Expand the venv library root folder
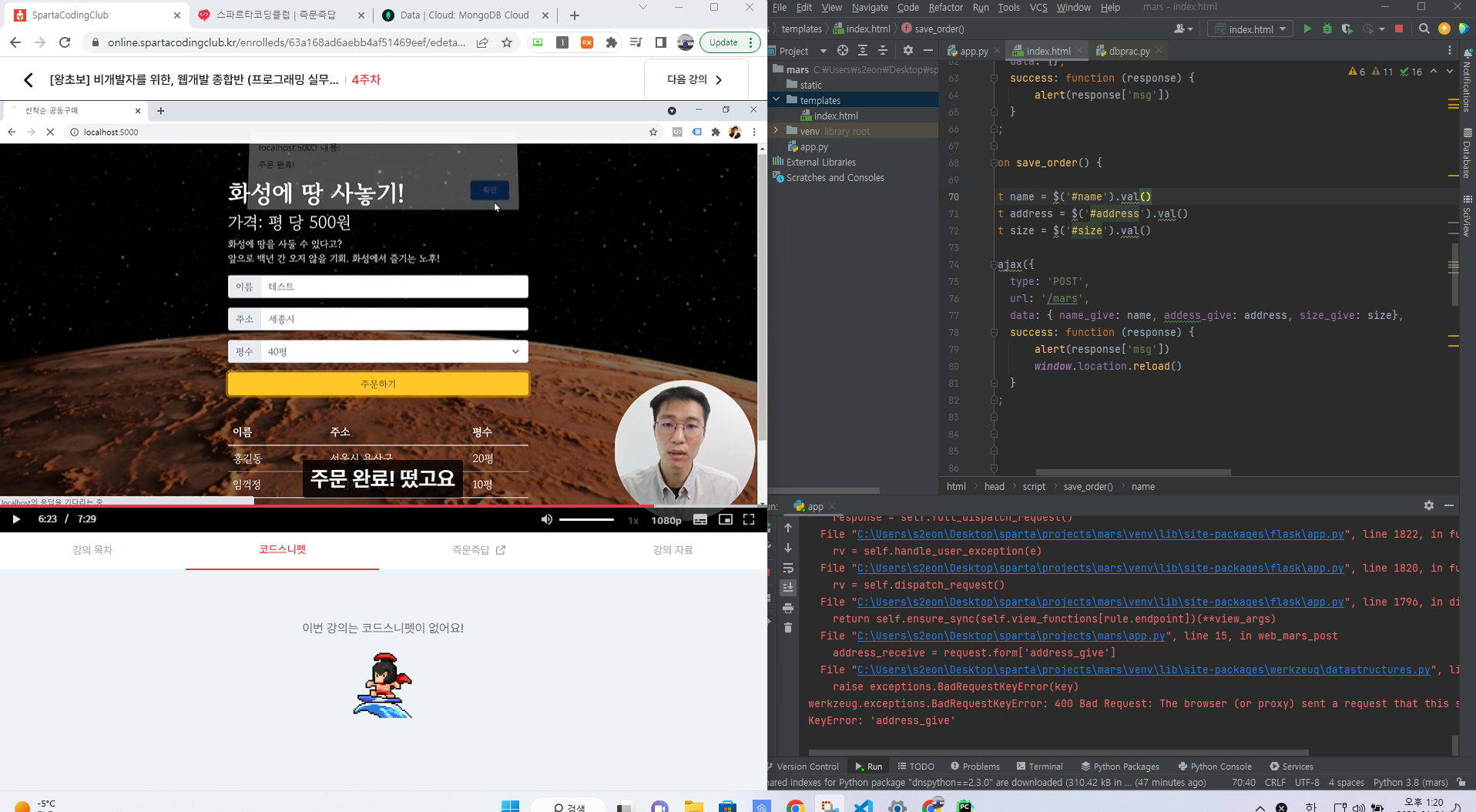Screen dimensions: 1476x812 (x=777, y=131)
